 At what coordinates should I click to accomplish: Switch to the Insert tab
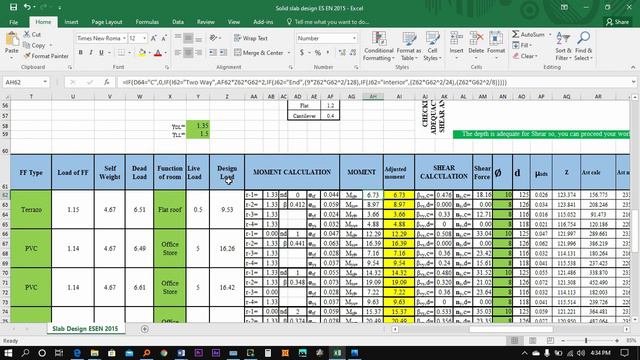click(71, 22)
